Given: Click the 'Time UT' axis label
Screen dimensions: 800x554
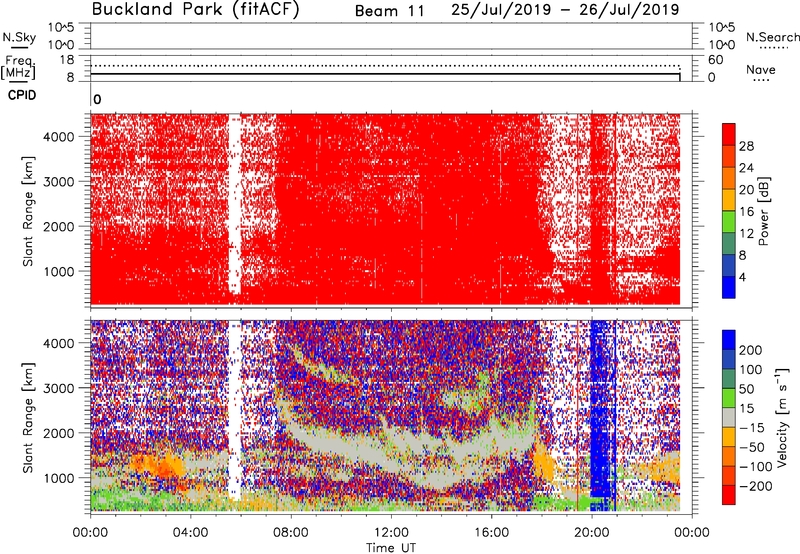Looking at the screenshot, I should coord(391,548).
